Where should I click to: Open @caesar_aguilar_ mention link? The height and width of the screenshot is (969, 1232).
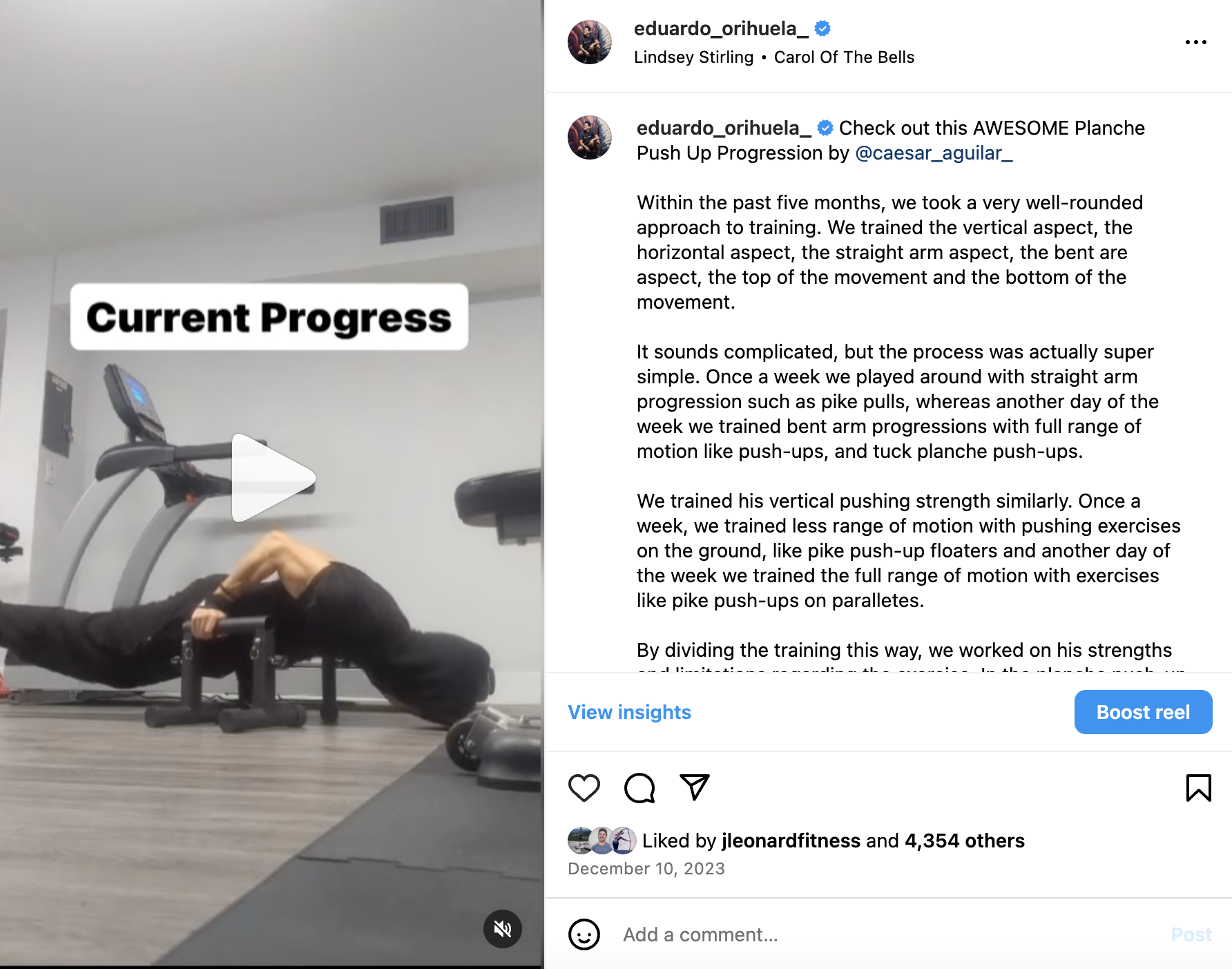[934, 153]
